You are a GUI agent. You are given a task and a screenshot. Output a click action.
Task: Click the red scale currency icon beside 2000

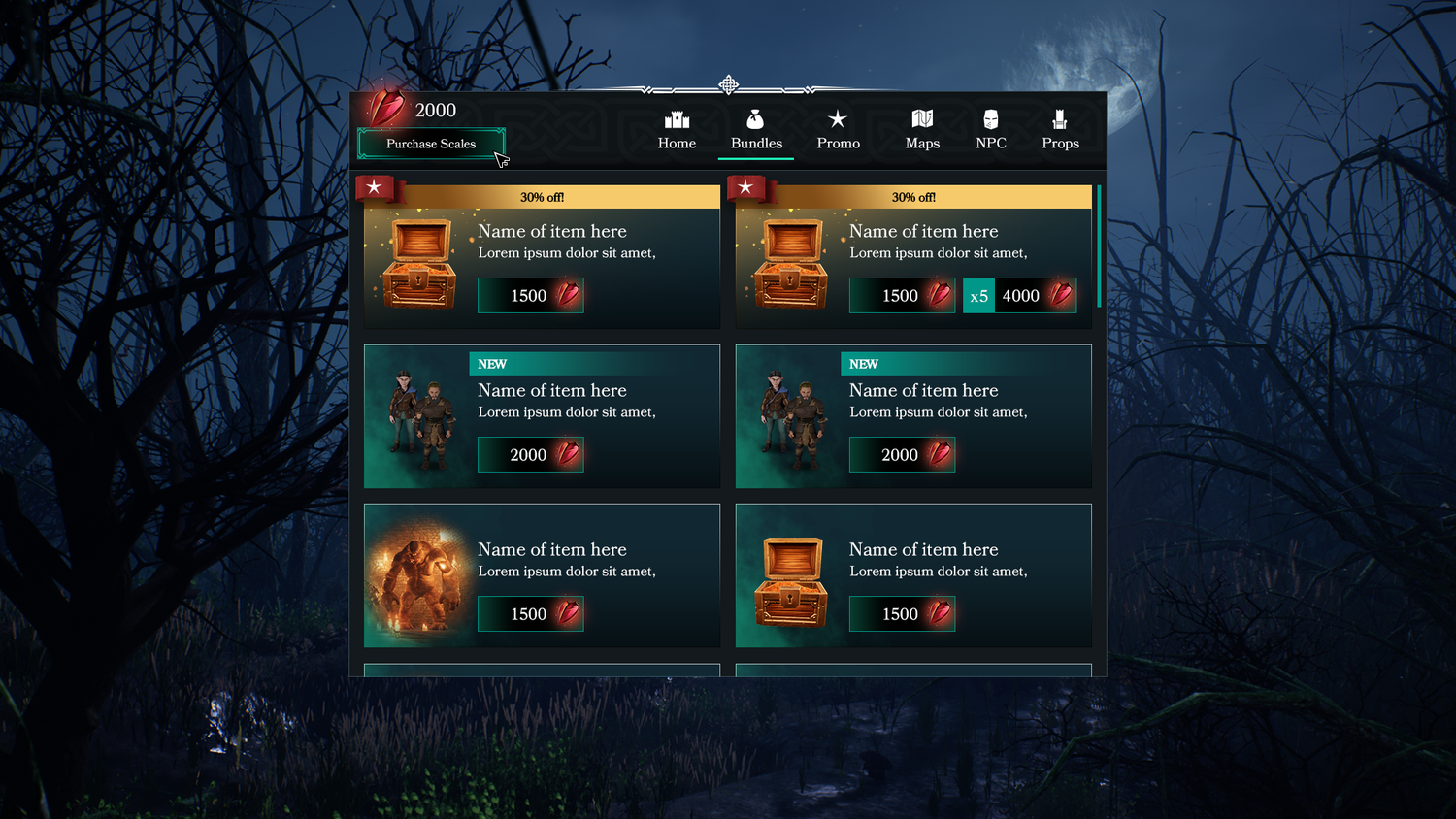coord(387,107)
